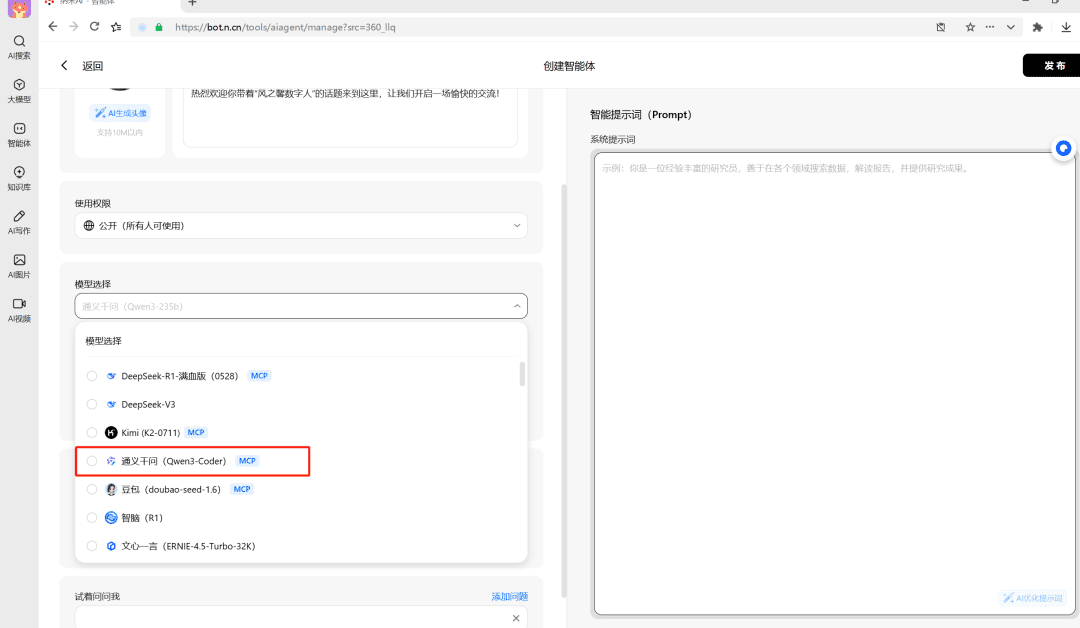This screenshot has height=628, width=1080.
Task: Click the left panel vertical scrollbar
Action: pos(564,391)
